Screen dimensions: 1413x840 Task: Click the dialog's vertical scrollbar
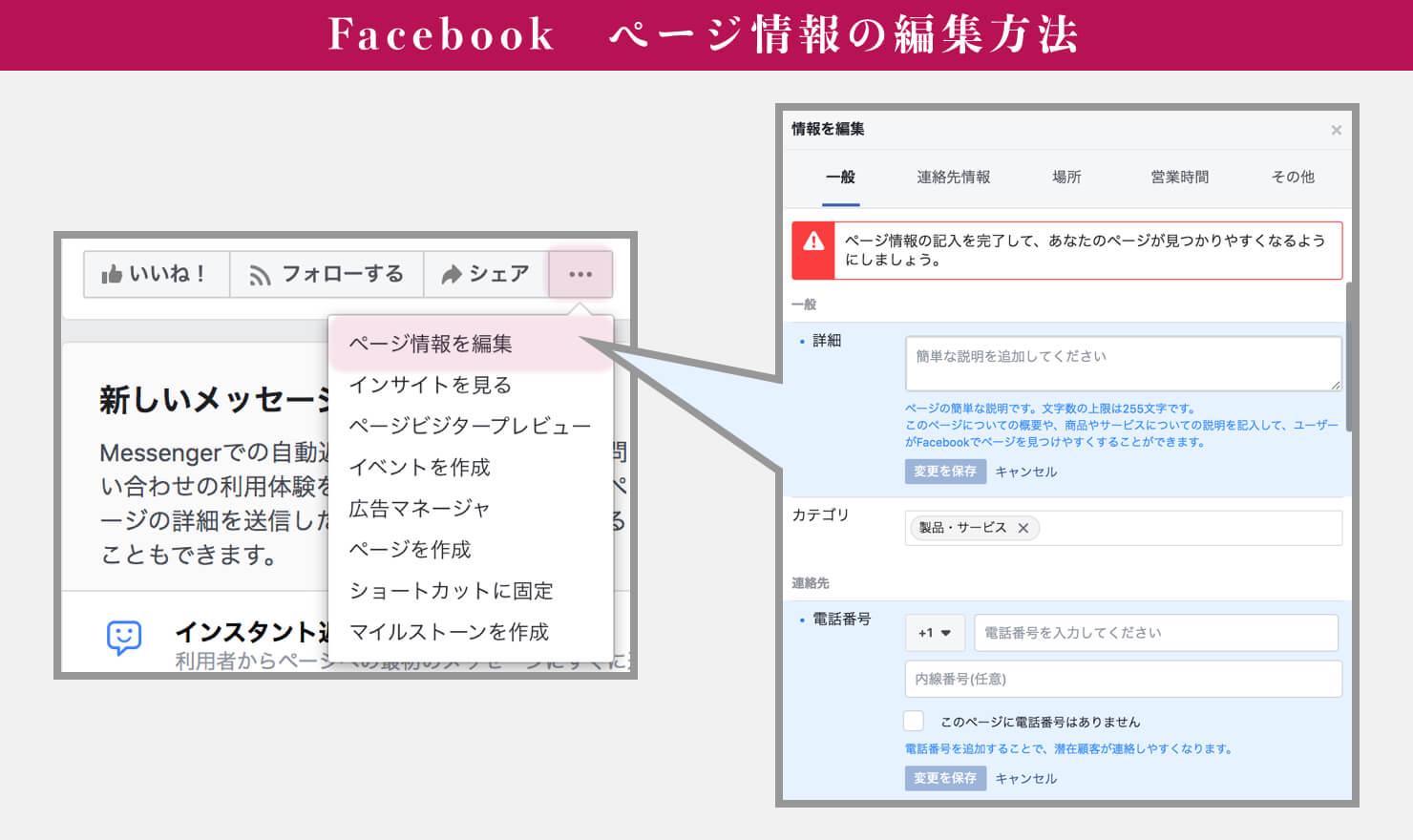[1348, 358]
